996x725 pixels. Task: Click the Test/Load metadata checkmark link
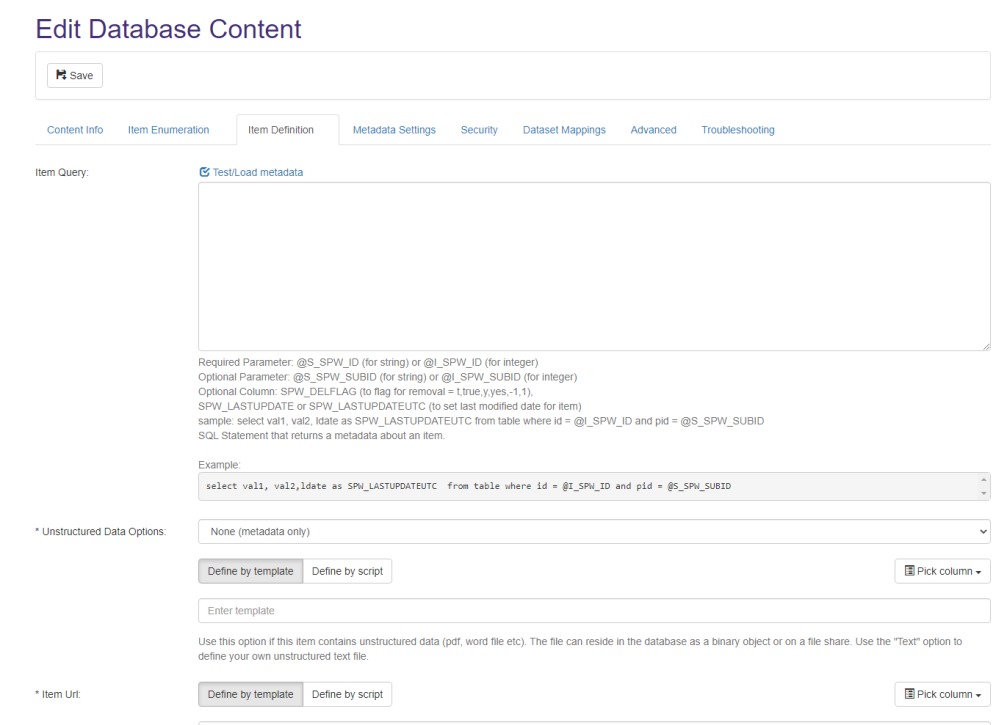point(251,172)
